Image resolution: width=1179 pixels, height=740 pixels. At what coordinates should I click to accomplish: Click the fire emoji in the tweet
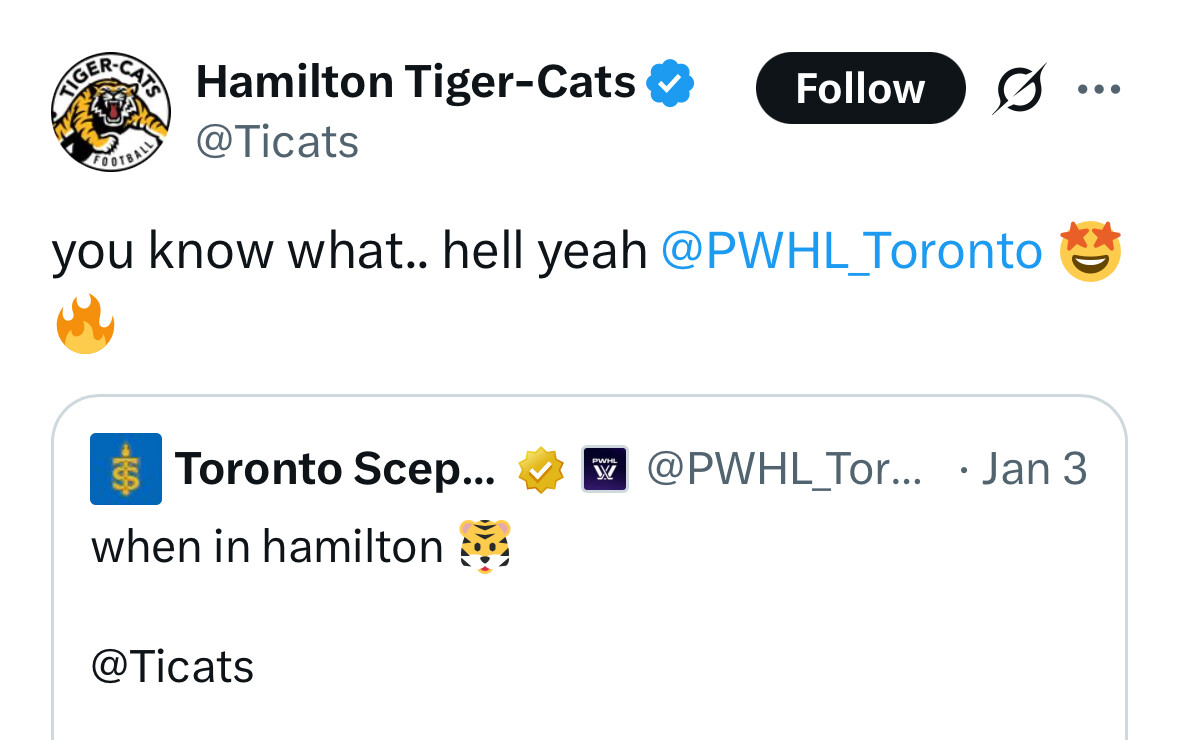click(85, 324)
